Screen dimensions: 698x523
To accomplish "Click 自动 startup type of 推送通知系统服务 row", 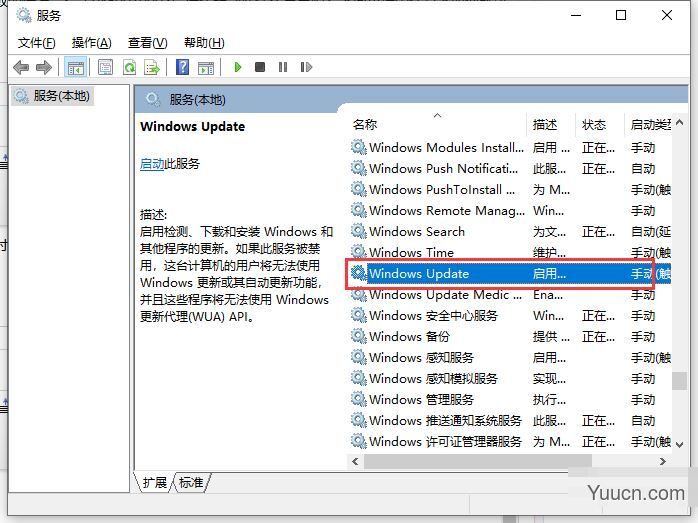I will click(643, 420).
